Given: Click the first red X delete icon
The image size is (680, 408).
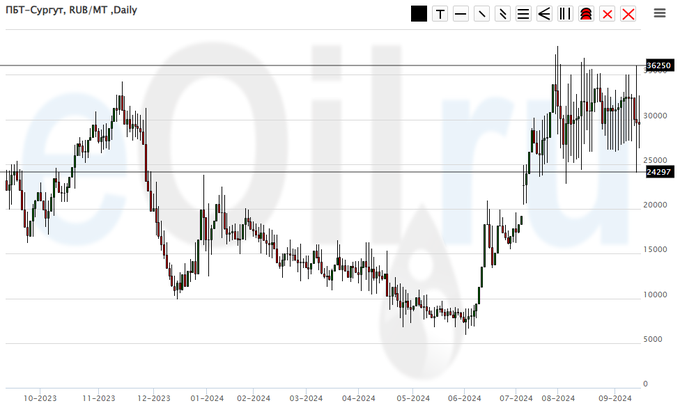Looking at the screenshot, I should 607,14.
